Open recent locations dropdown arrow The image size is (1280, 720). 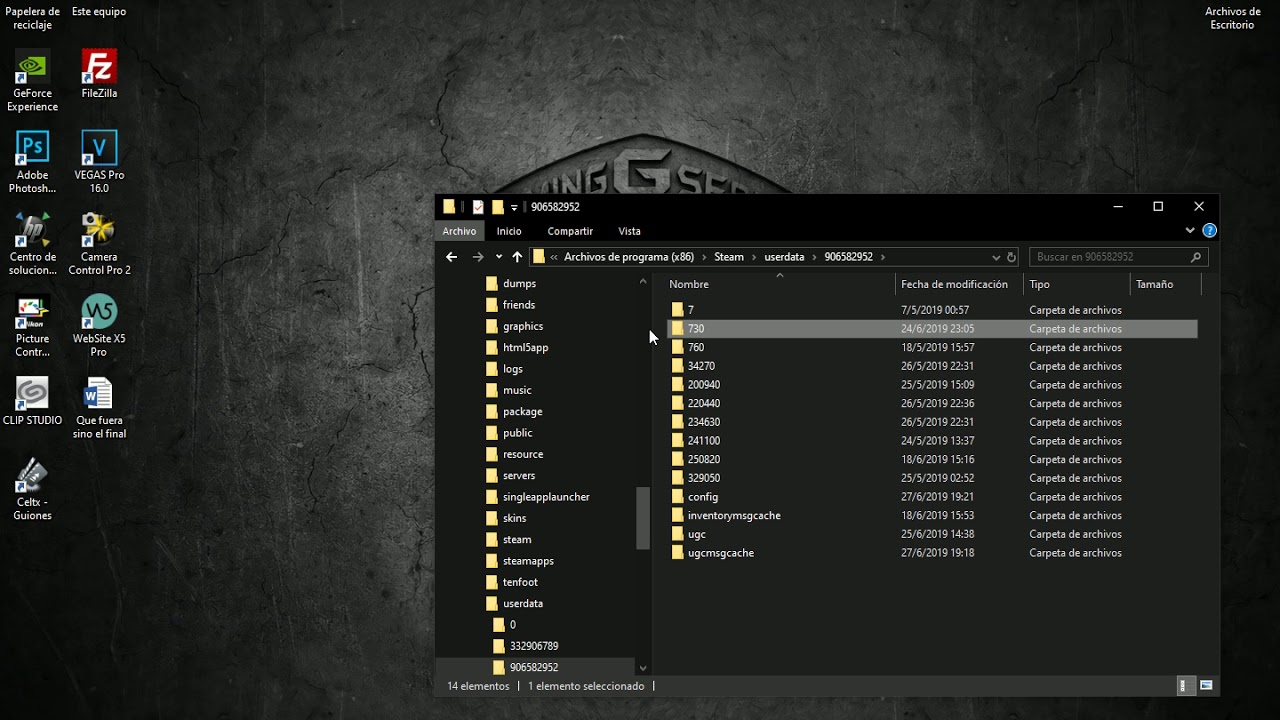(499, 257)
